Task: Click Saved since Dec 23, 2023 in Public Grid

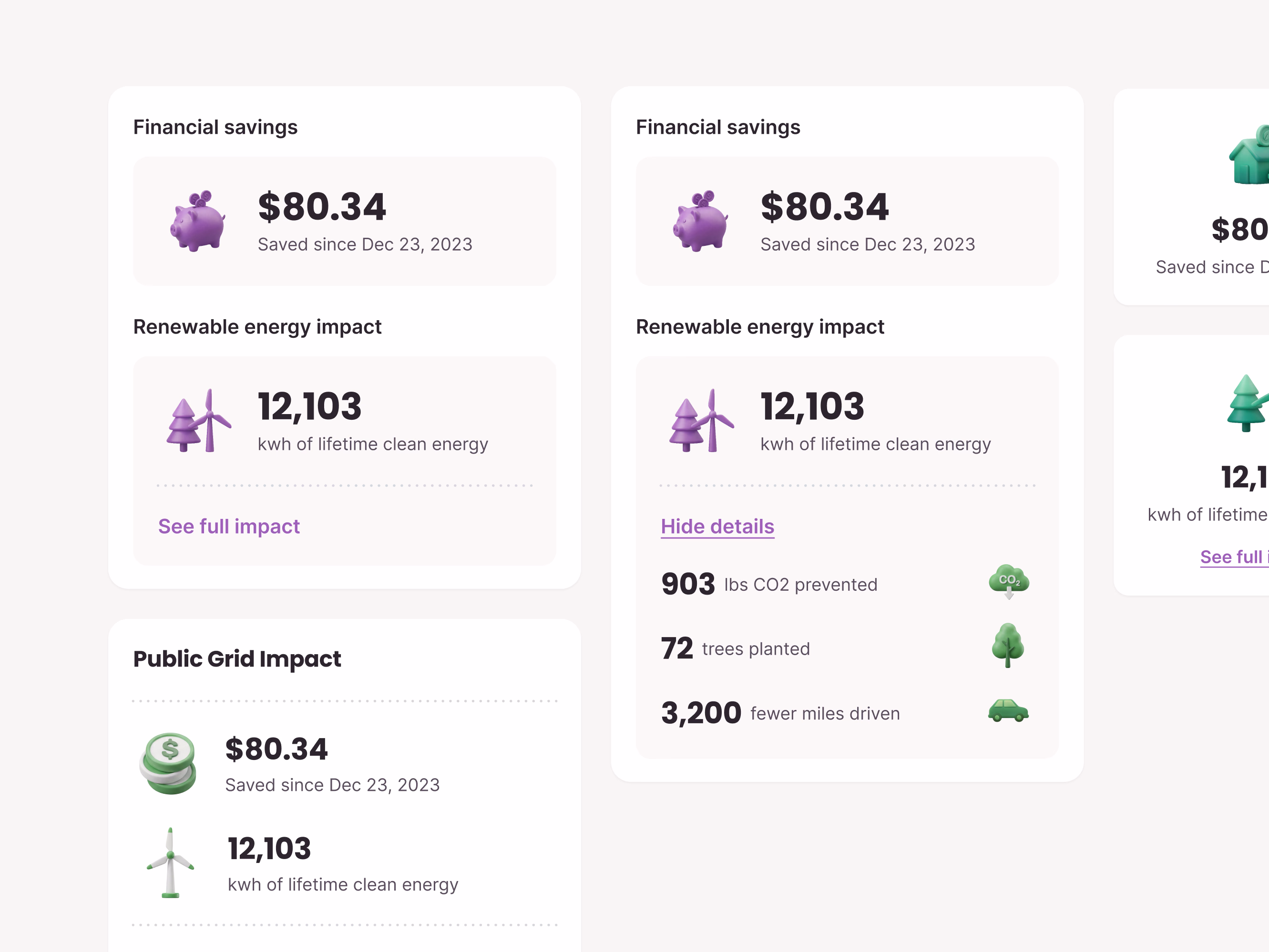Action: coord(332,785)
